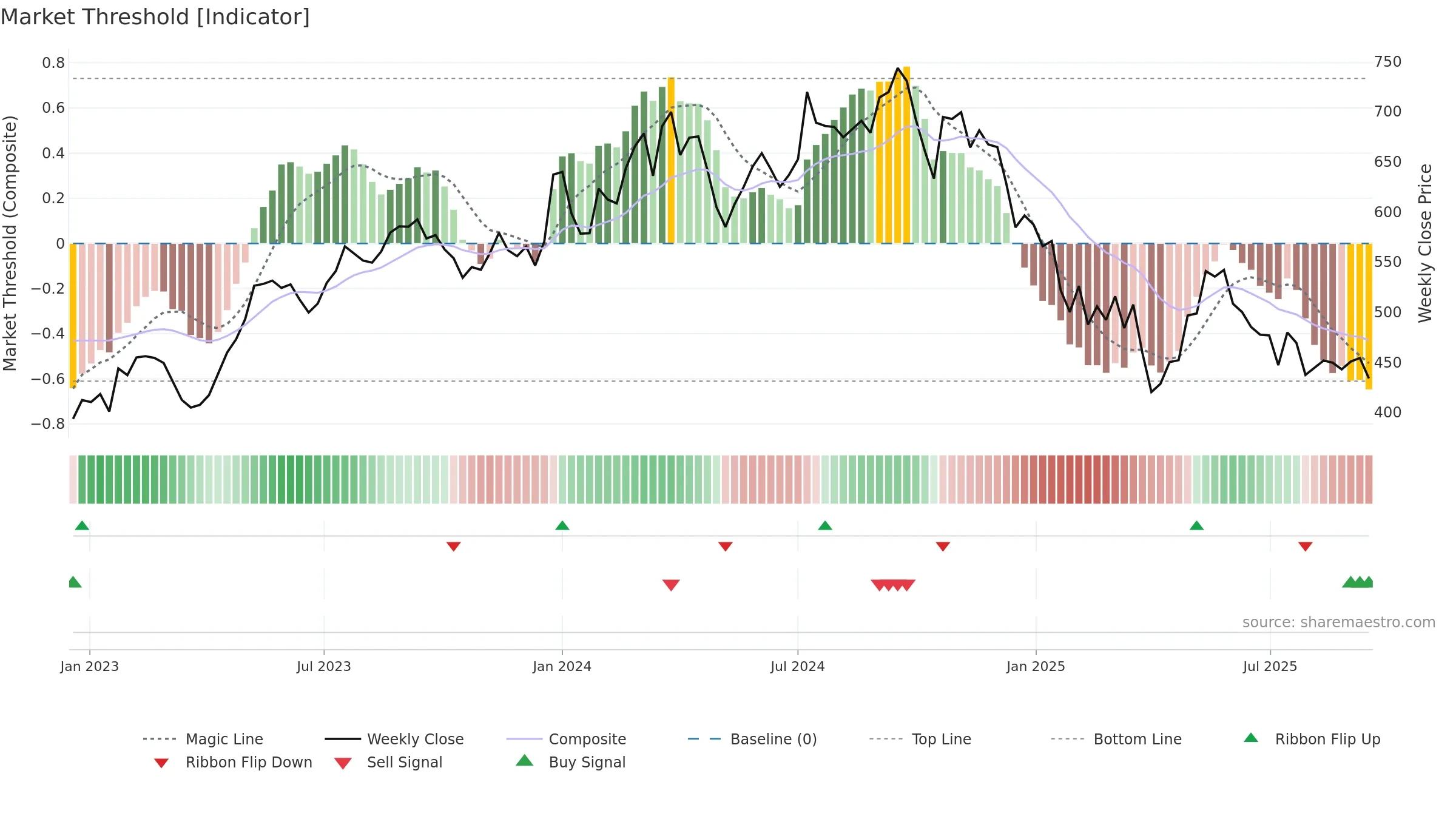Image resolution: width=1456 pixels, height=819 pixels.
Task: Toggle the Bottom Line legend entry
Action: (x=1116, y=739)
